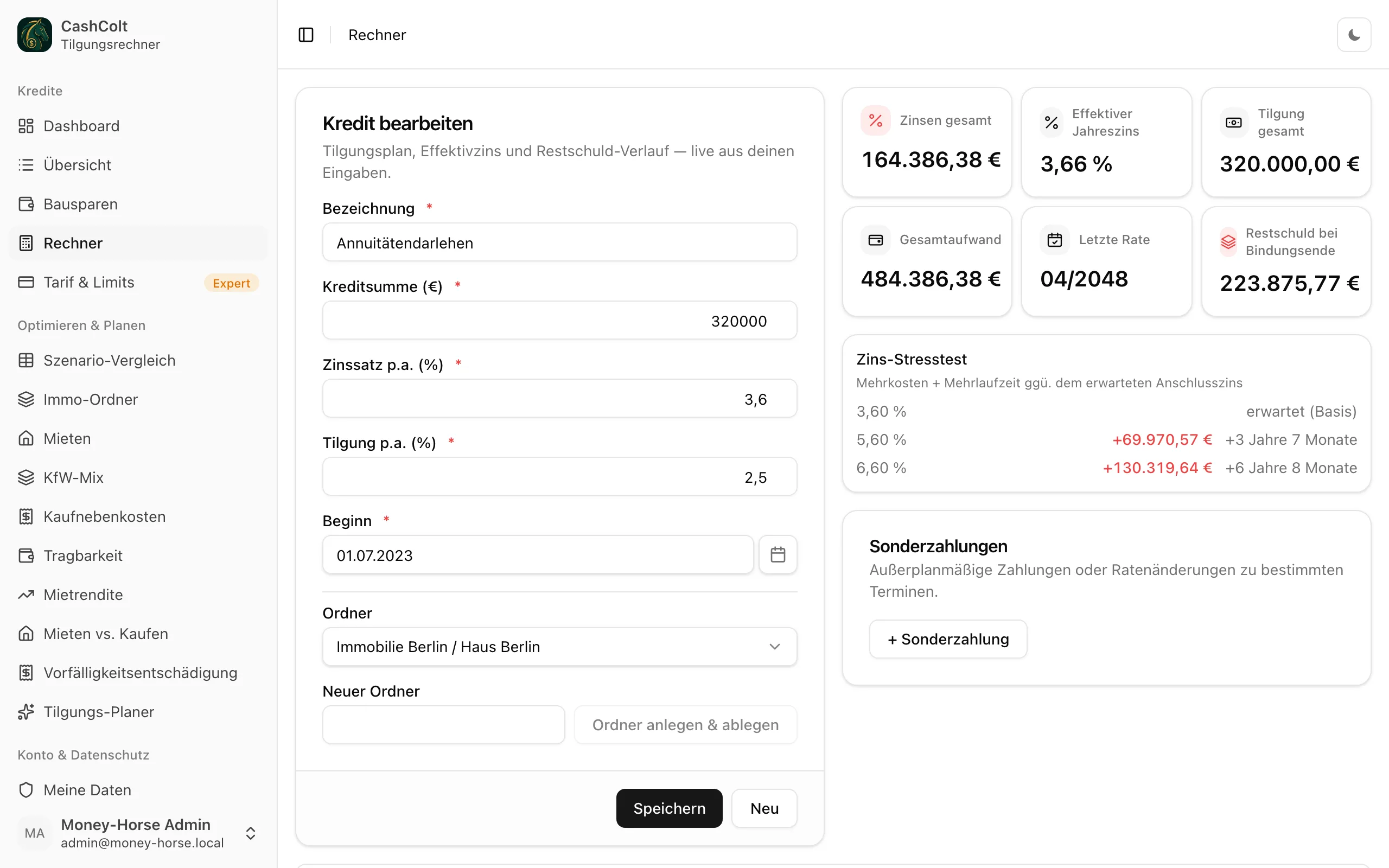
Task: Click the 04/2048 Letzte Rate value
Action: tap(1084, 279)
